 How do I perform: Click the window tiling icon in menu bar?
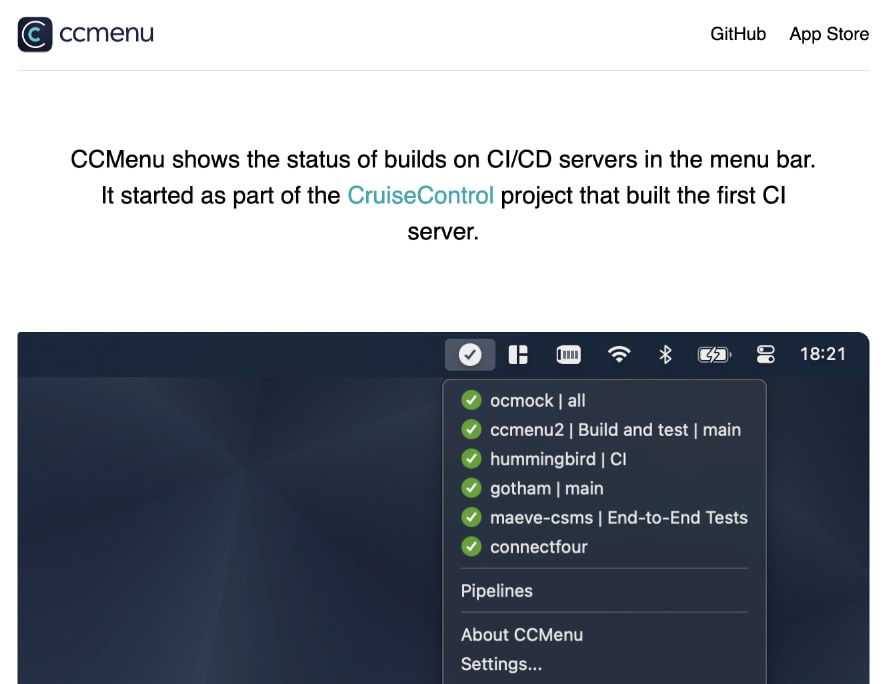pos(518,354)
